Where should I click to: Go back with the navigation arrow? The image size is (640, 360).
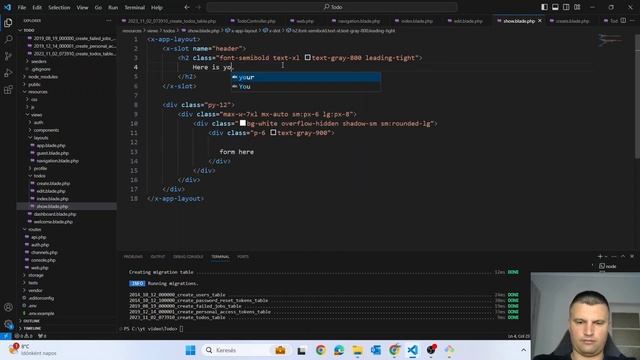pos(187,7)
